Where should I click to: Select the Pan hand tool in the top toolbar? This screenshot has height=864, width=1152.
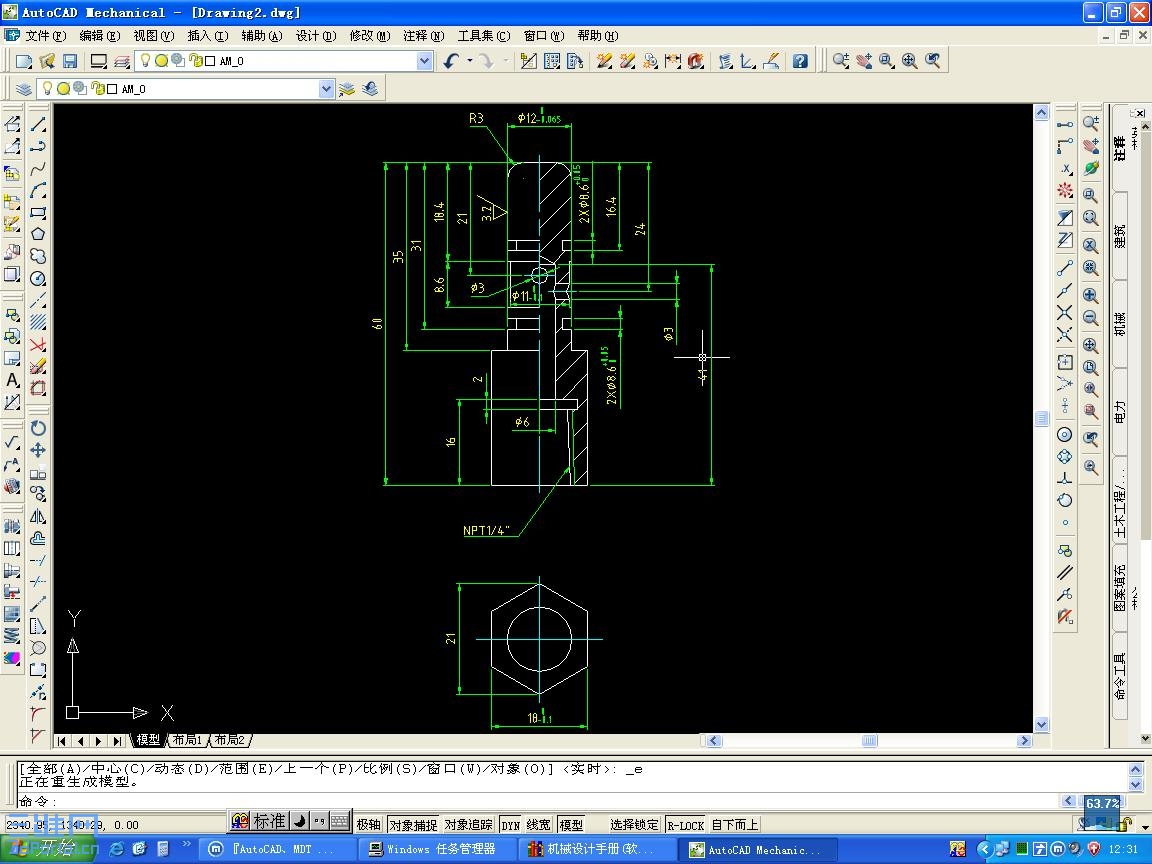864,61
